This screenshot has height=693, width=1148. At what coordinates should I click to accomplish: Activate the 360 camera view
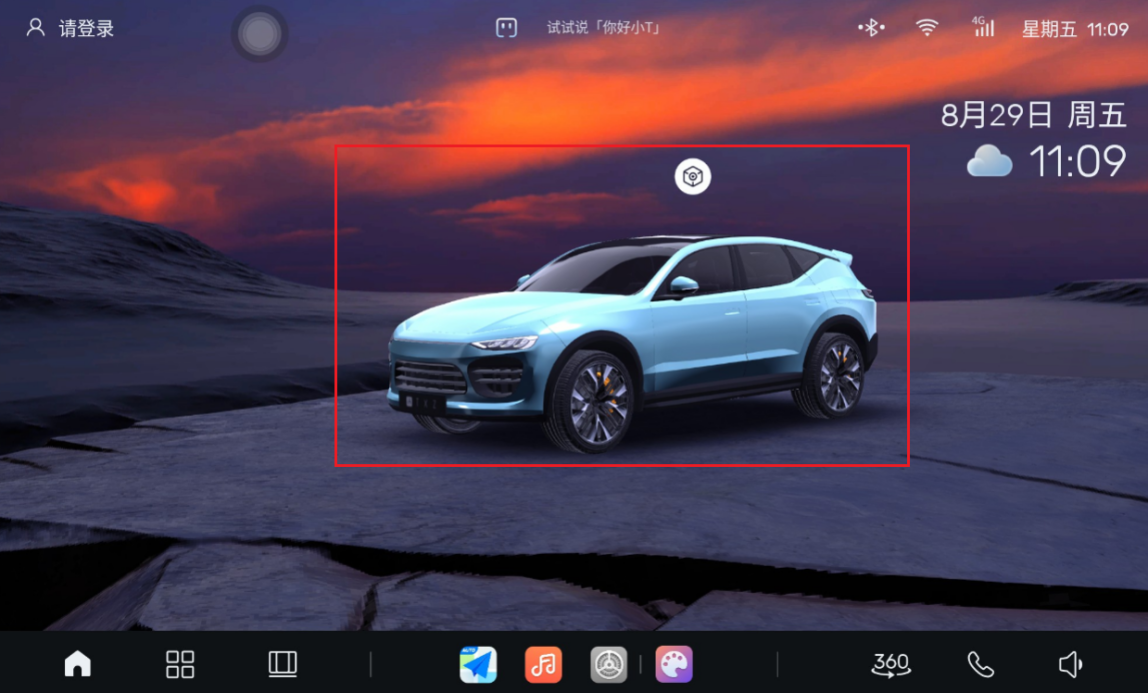click(x=891, y=664)
